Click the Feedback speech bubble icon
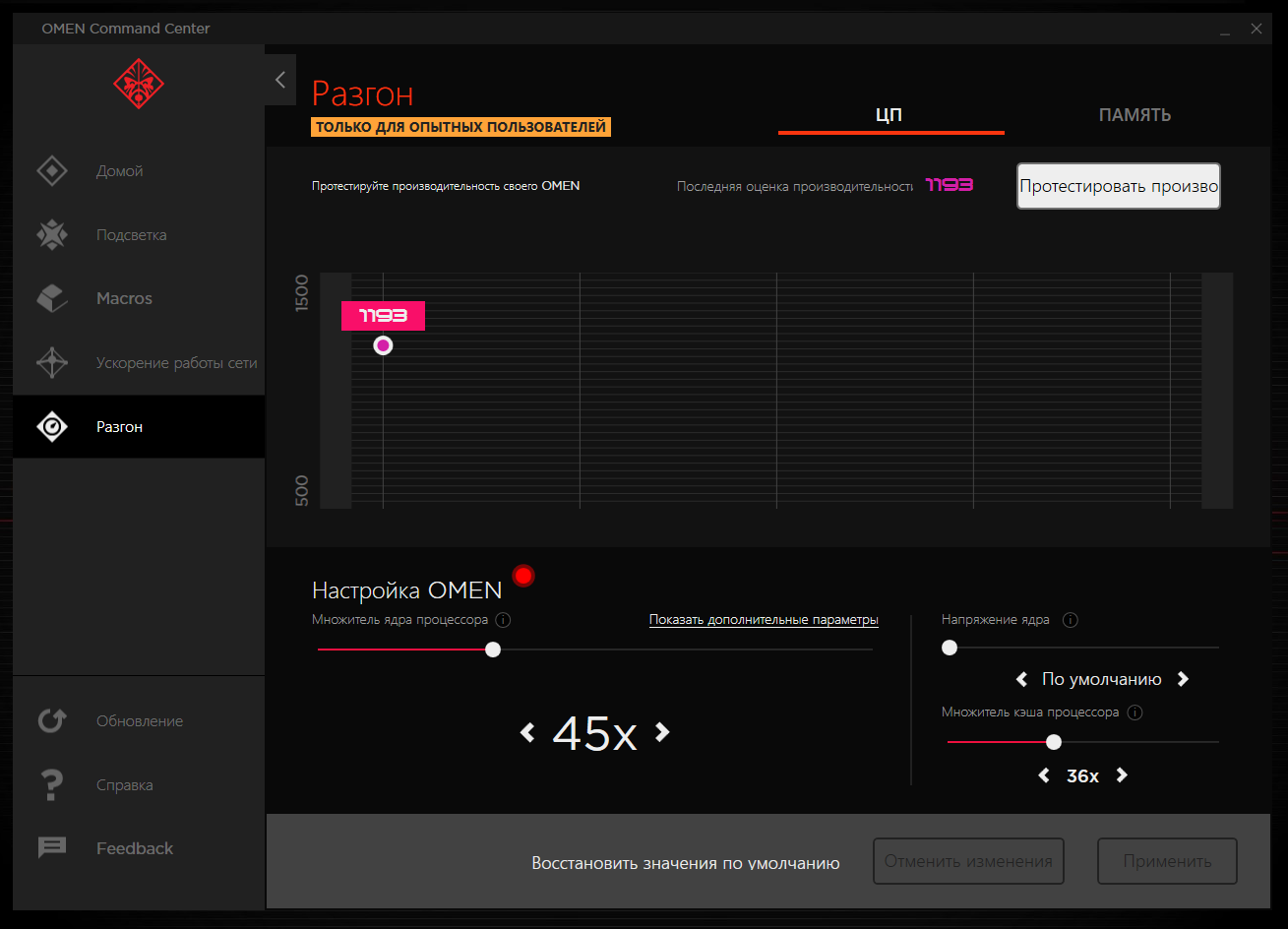1288x929 pixels. click(x=51, y=848)
